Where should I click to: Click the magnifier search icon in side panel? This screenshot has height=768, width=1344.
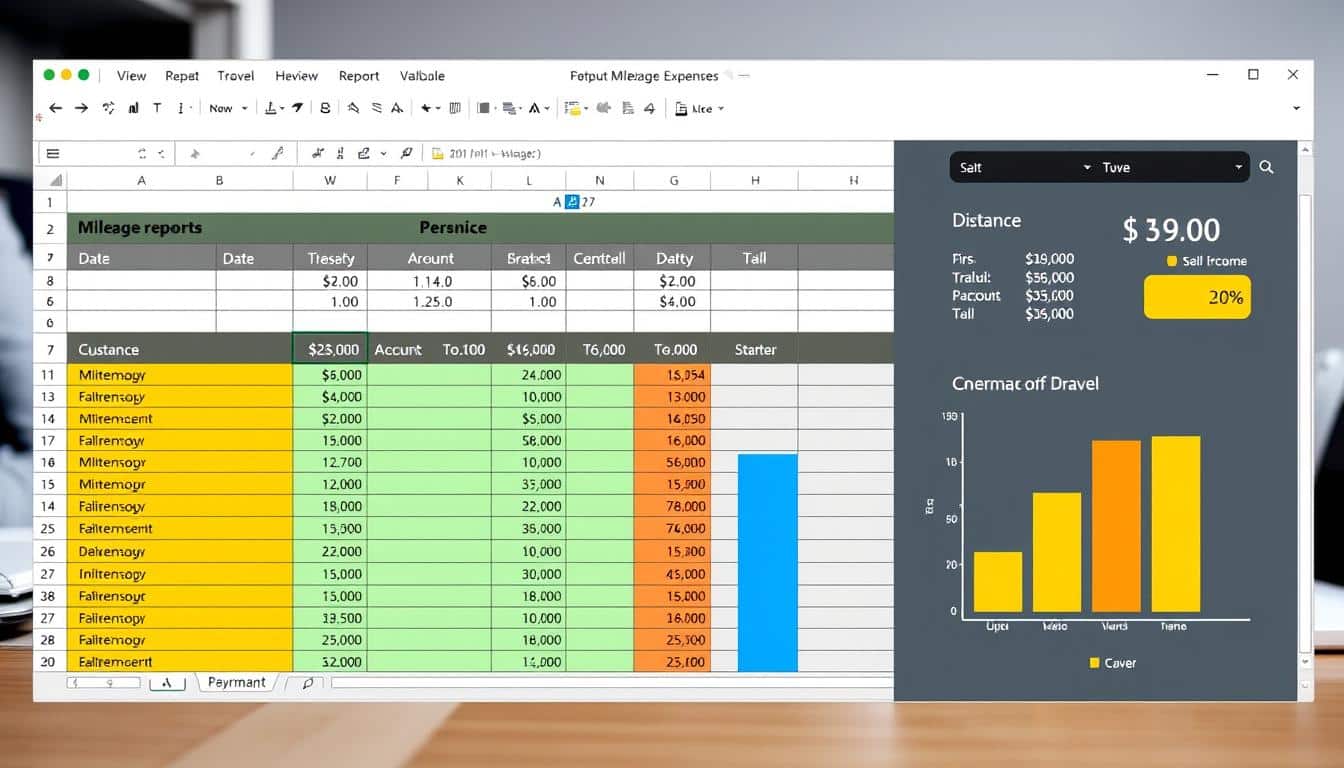pos(1266,167)
